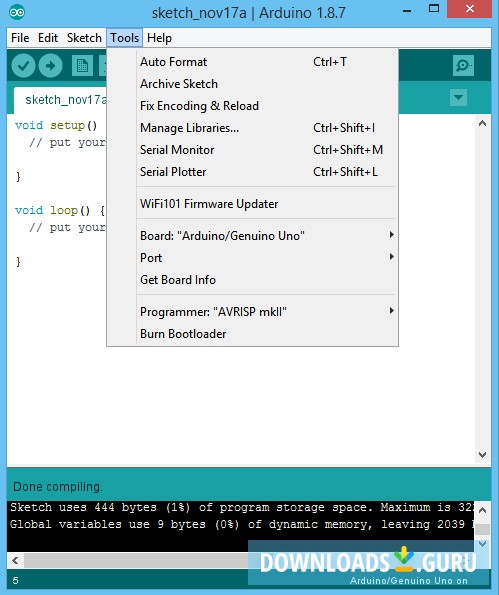Screen dimensions: 499x595
Task: Launch Serial Monitor from Tools menu
Action: (x=252, y=150)
